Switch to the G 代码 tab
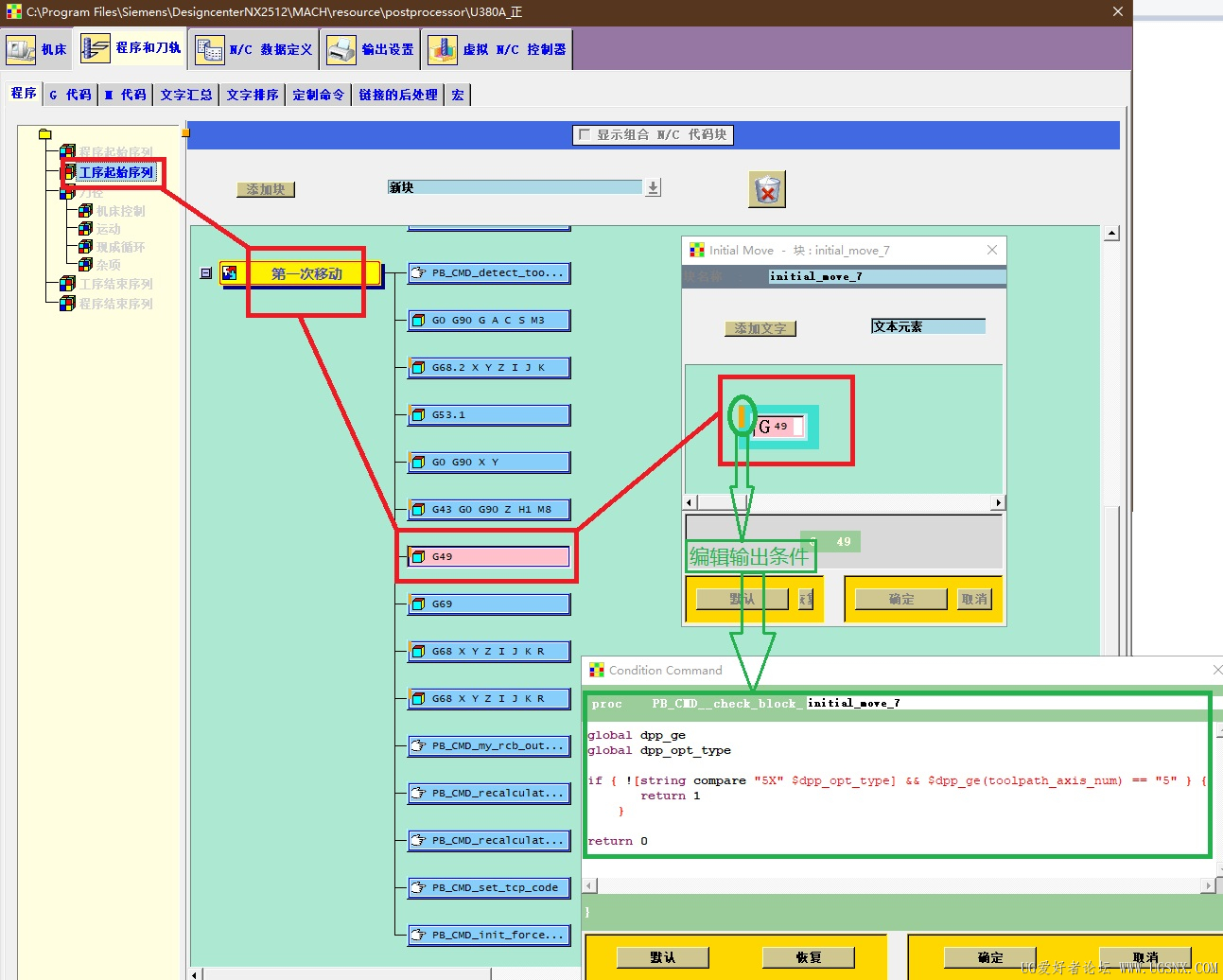This screenshot has height=980, width=1223. [71, 95]
